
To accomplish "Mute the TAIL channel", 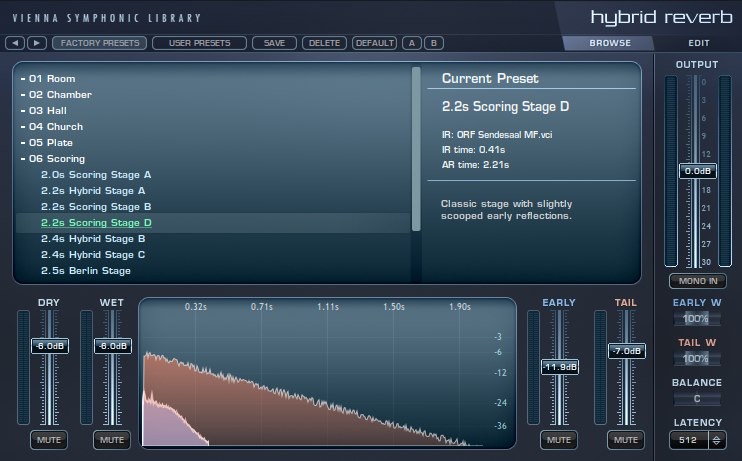I will pos(626,440).
